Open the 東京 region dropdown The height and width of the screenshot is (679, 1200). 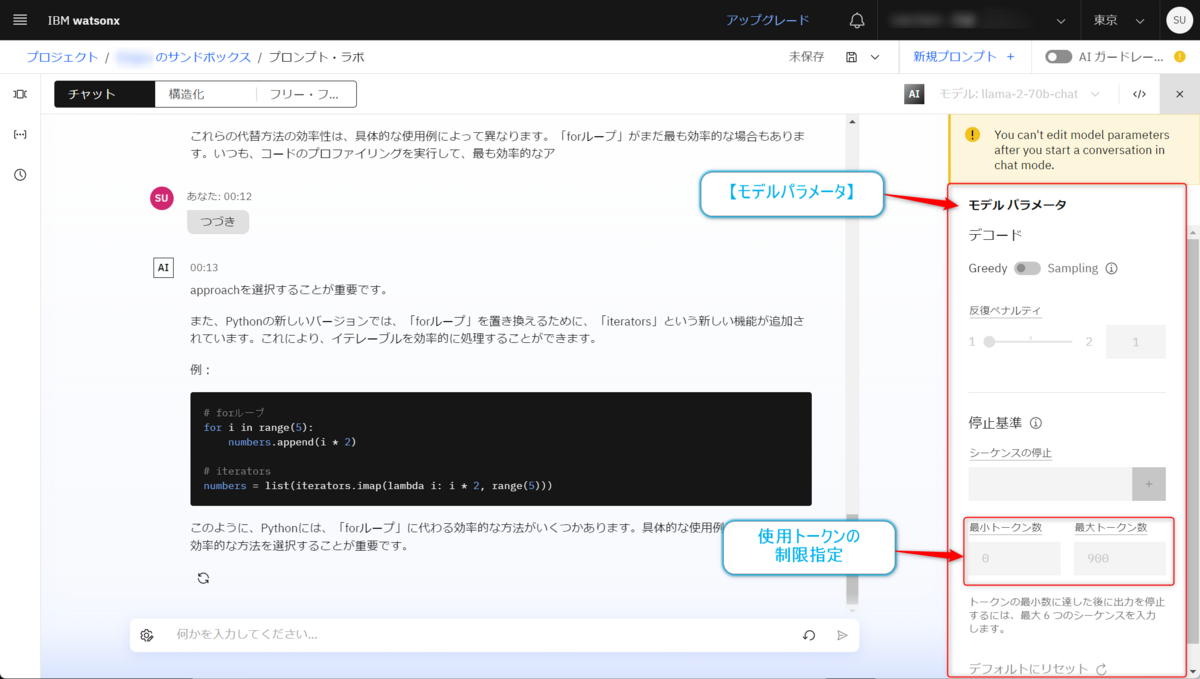[1119, 20]
